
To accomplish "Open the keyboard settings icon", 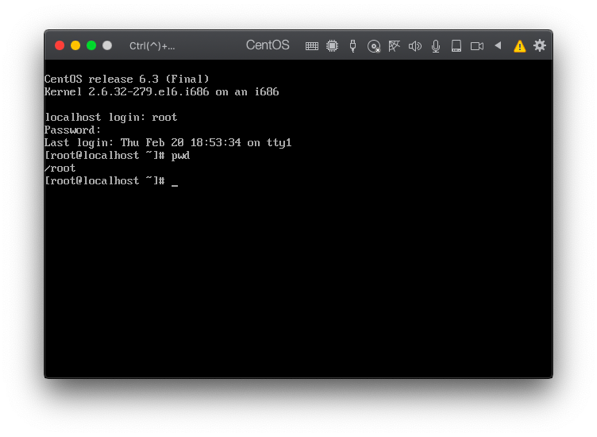I will 311,46.
